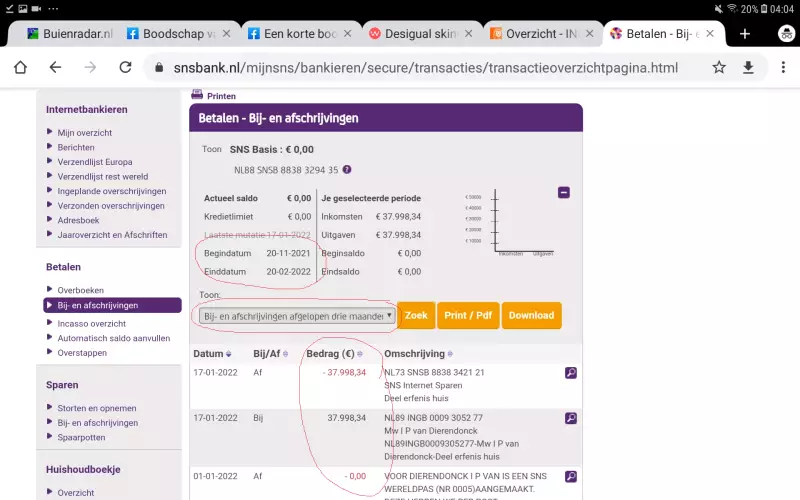The width and height of the screenshot is (800, 500).
Task: Click the lock icon in the address bar
Action: click(x=159, y=67)
